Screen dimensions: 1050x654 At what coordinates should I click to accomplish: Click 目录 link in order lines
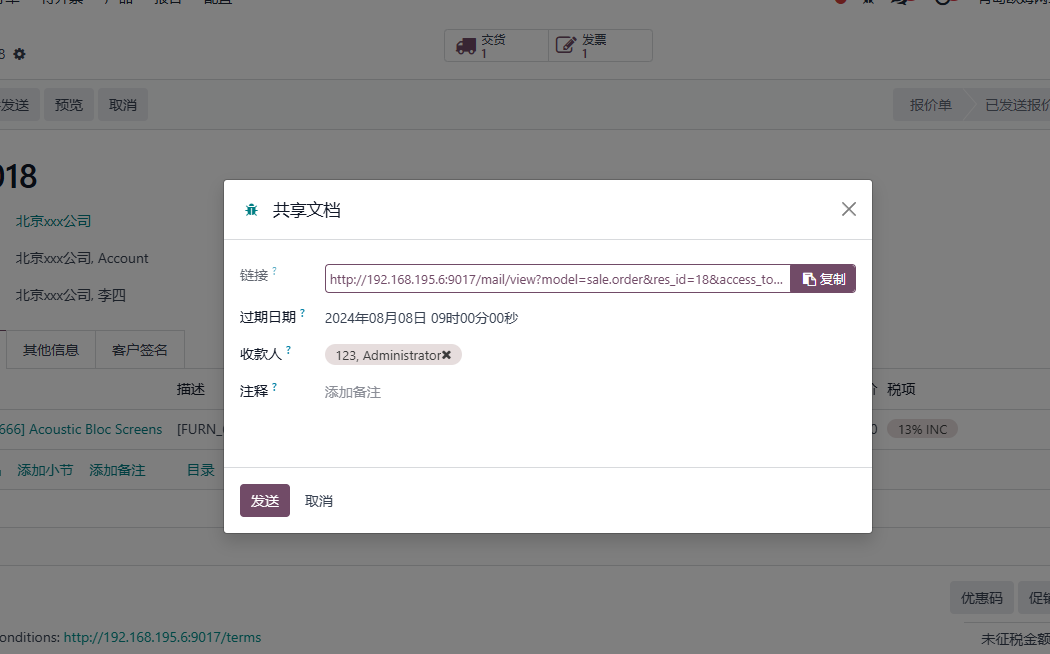tap(201, 470)
